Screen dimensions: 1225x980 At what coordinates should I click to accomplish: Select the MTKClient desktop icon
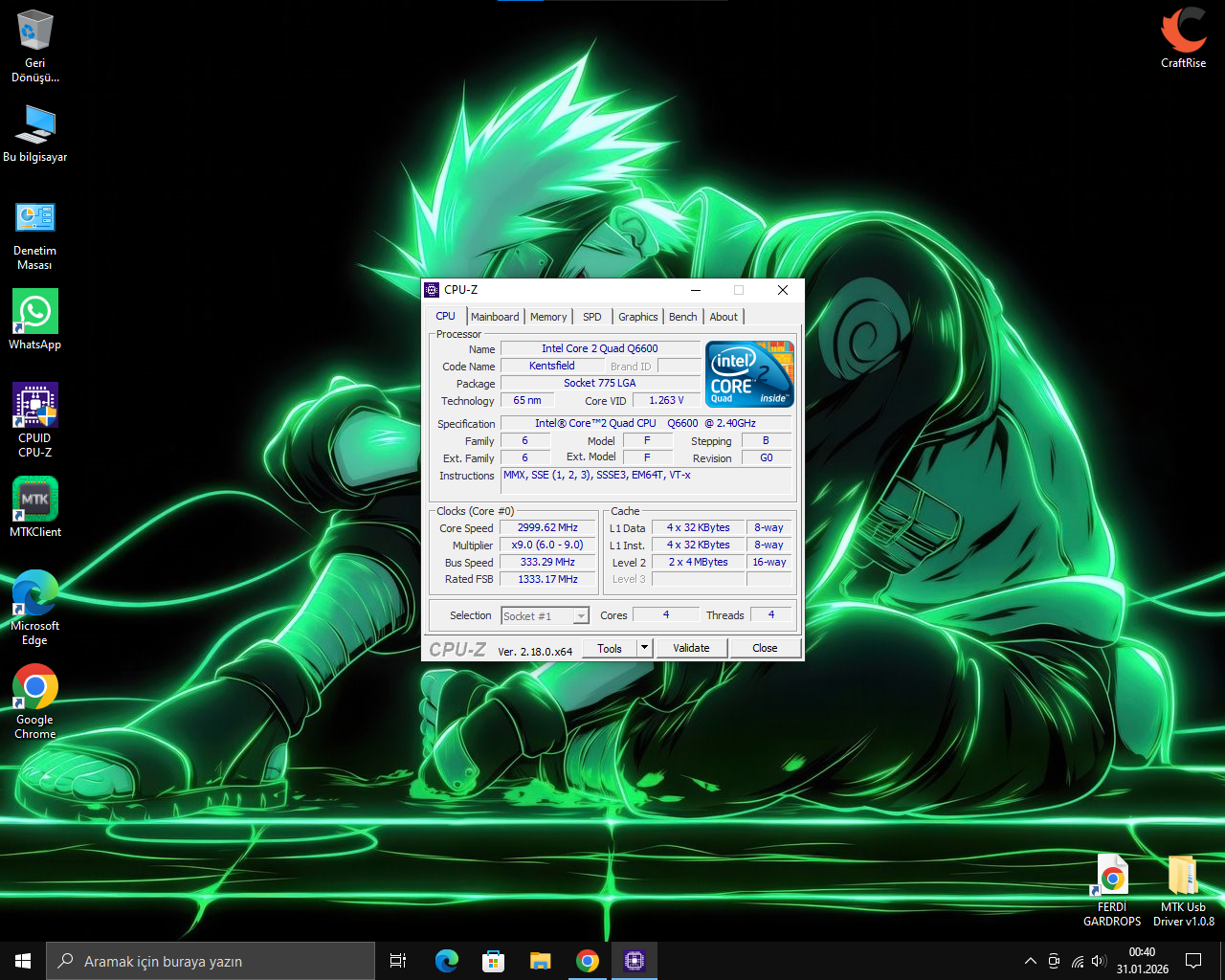point(35,507)
